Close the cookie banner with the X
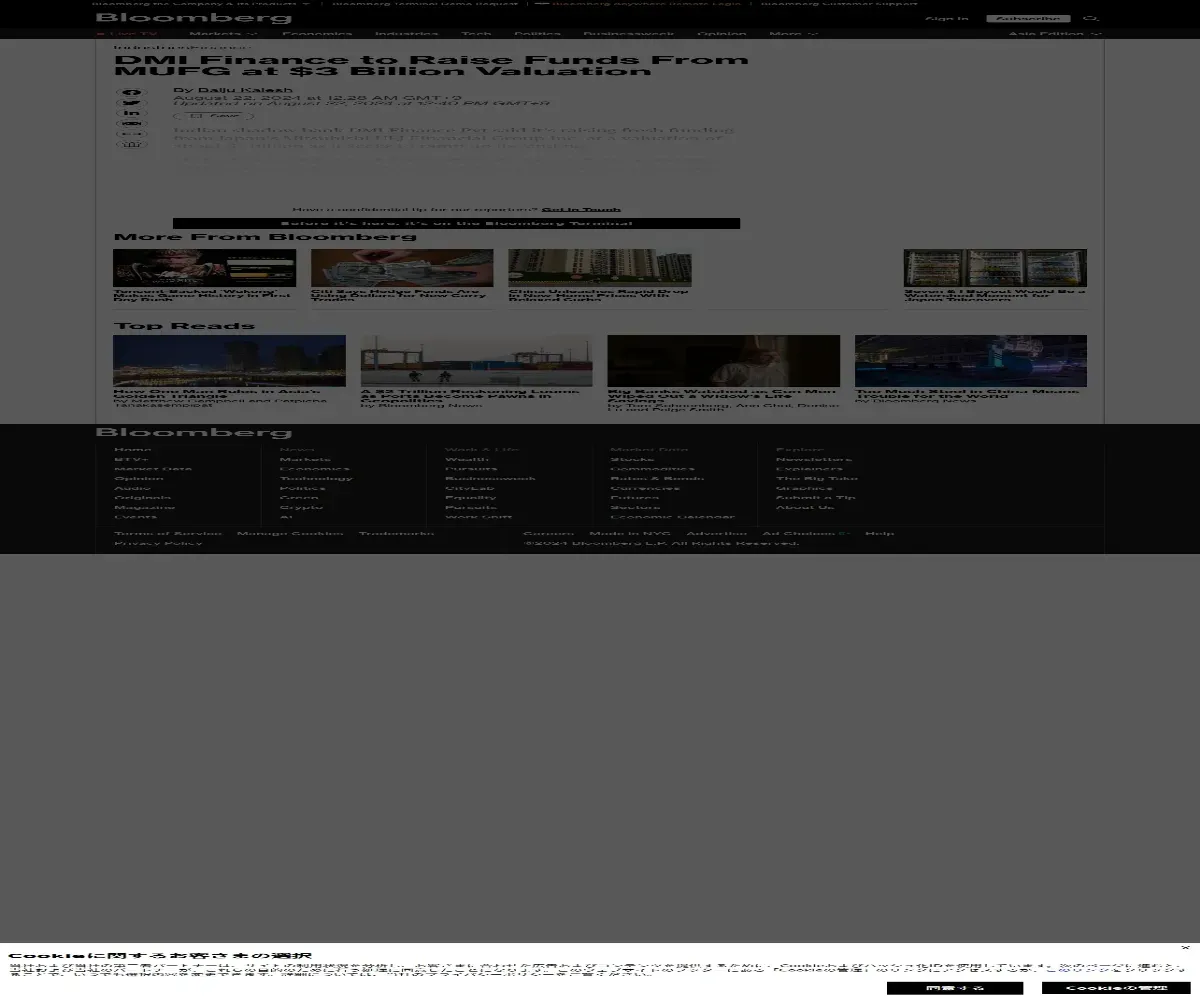This screenshot has width=1200, height=1000. pyautogui.click(x=1185, y=948)
